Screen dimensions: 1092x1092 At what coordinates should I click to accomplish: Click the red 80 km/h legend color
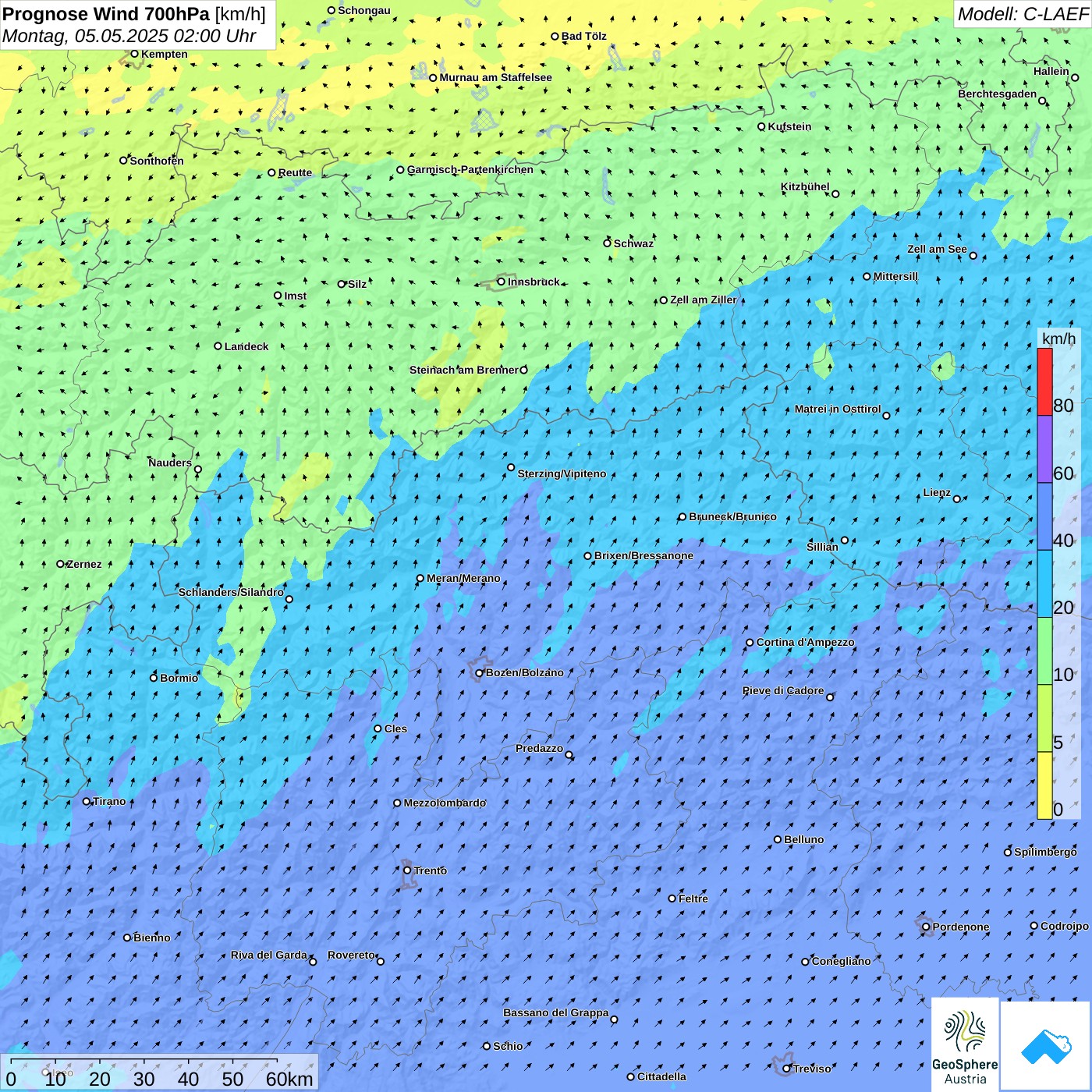(x=1044, y=381)
